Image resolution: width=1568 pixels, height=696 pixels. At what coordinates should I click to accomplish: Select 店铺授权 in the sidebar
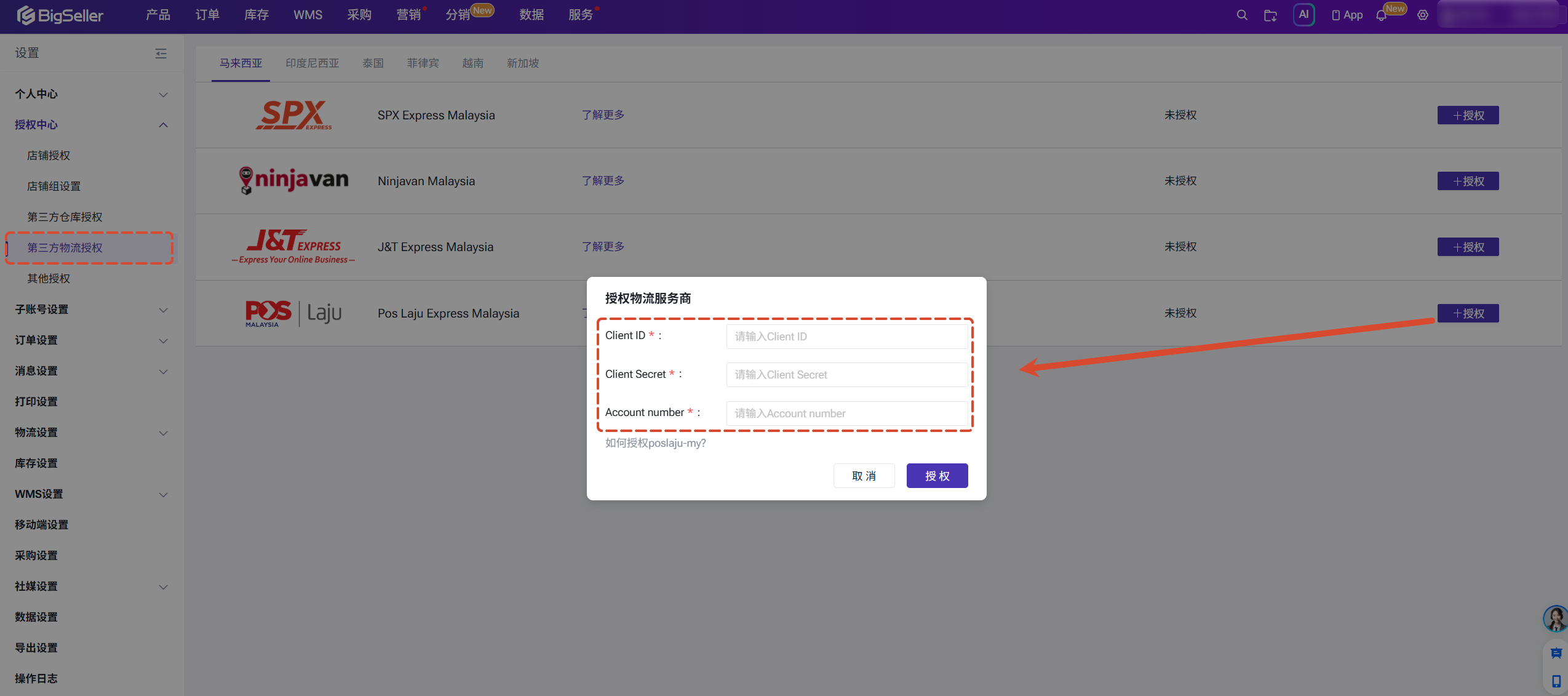point(49,156)
